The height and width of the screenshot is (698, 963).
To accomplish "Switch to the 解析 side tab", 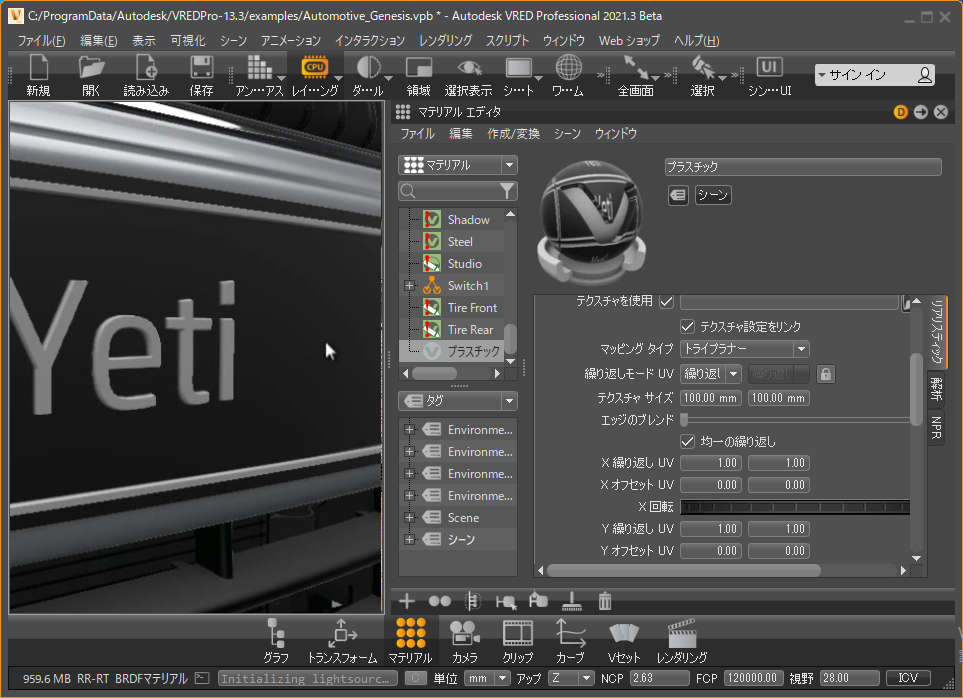I will 936,389.
